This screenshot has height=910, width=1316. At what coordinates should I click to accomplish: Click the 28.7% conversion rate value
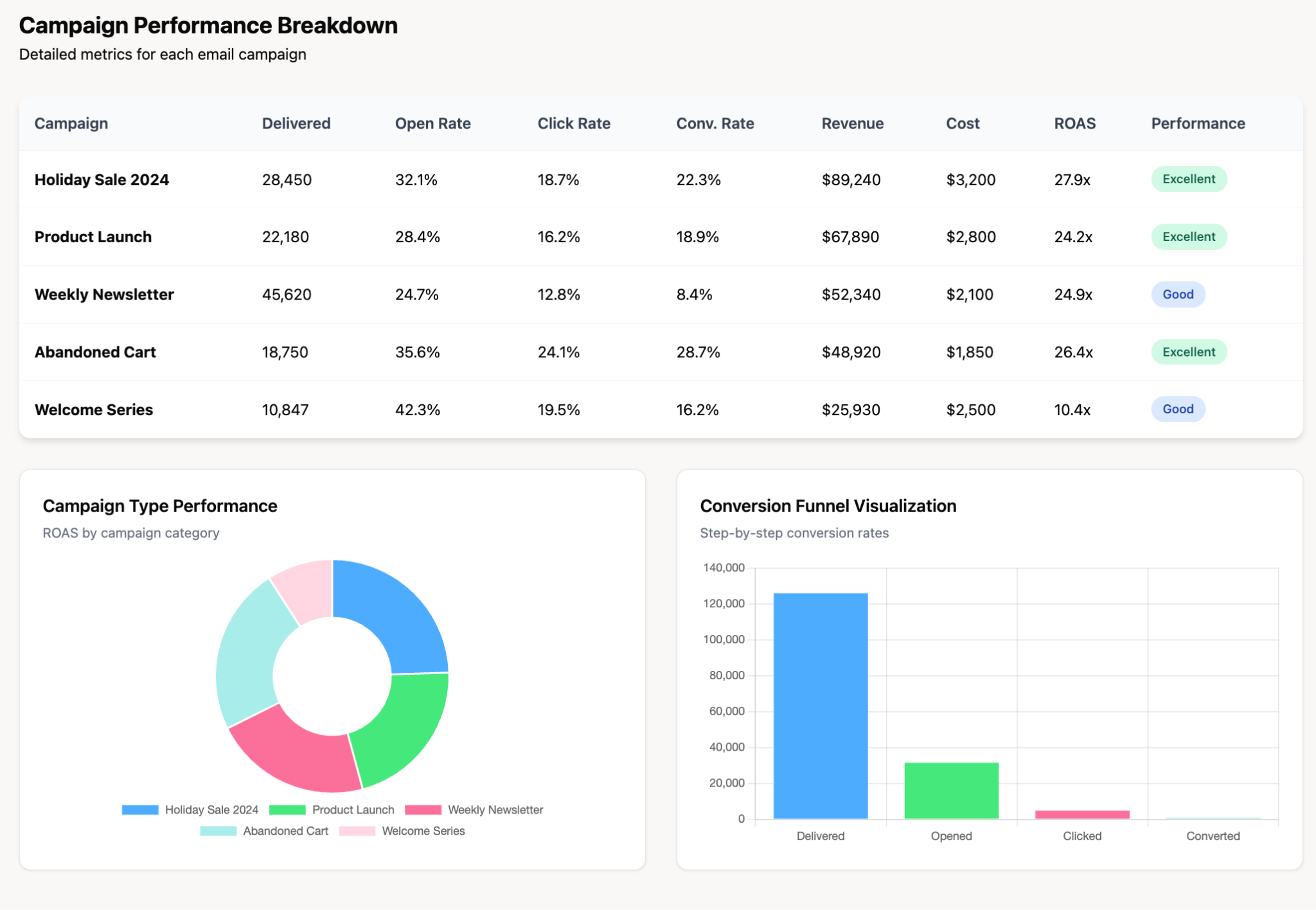[698, 352]
